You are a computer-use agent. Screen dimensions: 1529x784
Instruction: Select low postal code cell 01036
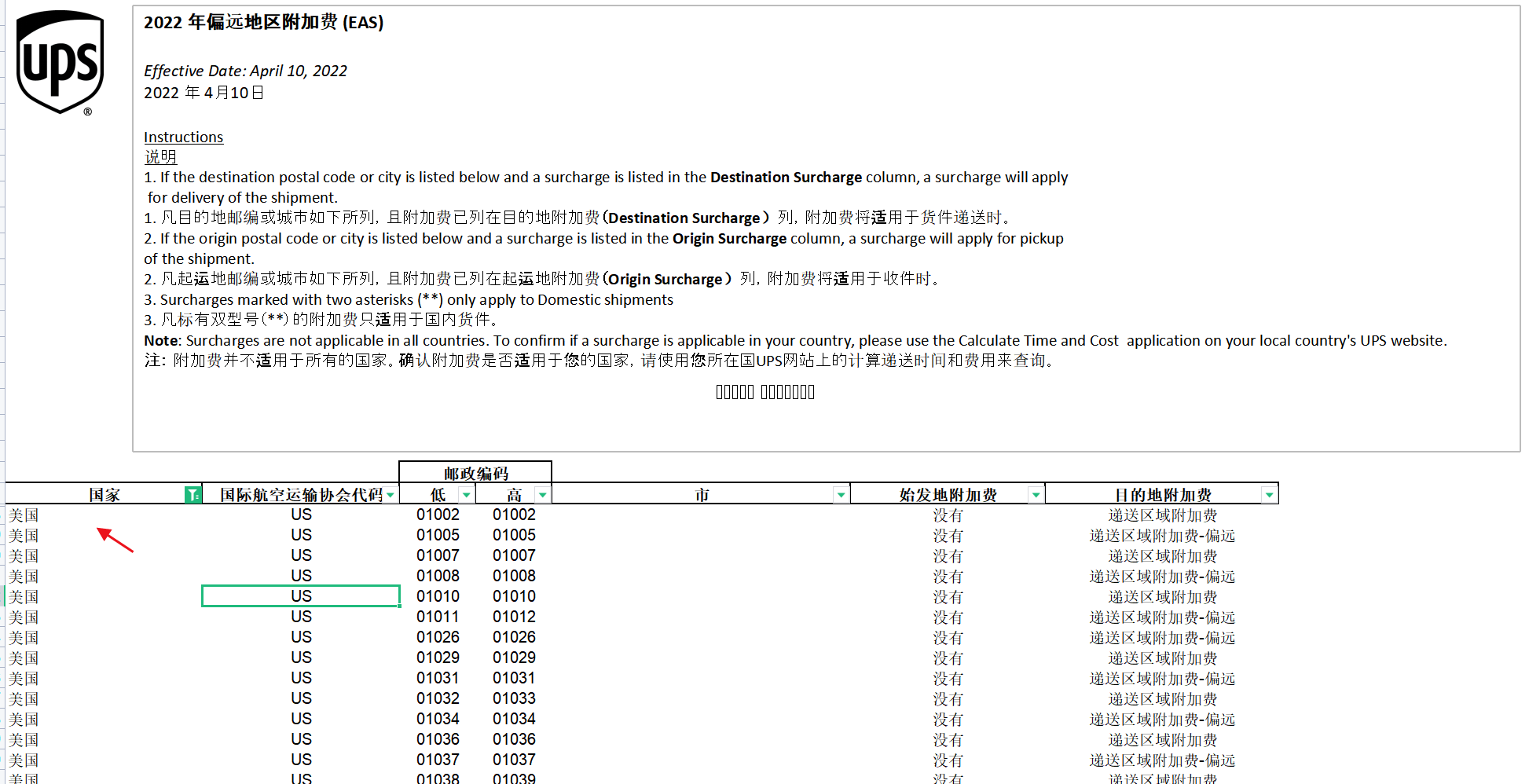438,739
